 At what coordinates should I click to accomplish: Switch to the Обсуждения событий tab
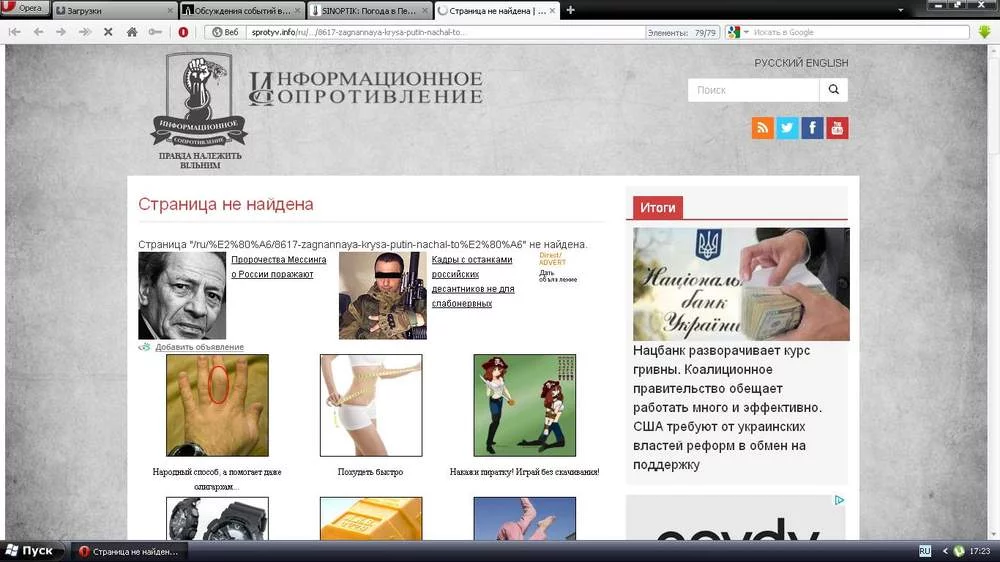point(241,10)
